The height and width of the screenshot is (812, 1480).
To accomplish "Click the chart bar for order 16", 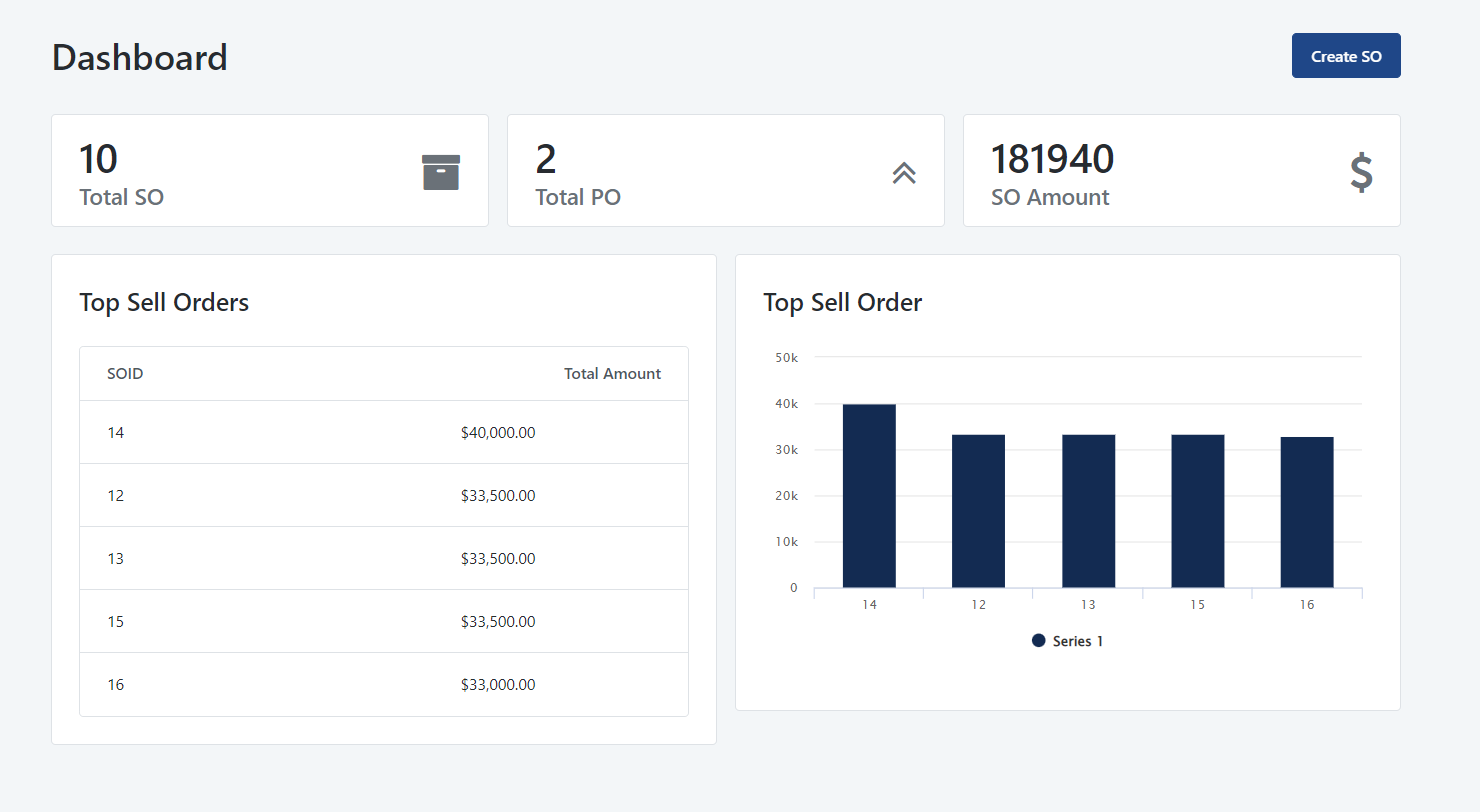I will click(x=1306, y=510).
